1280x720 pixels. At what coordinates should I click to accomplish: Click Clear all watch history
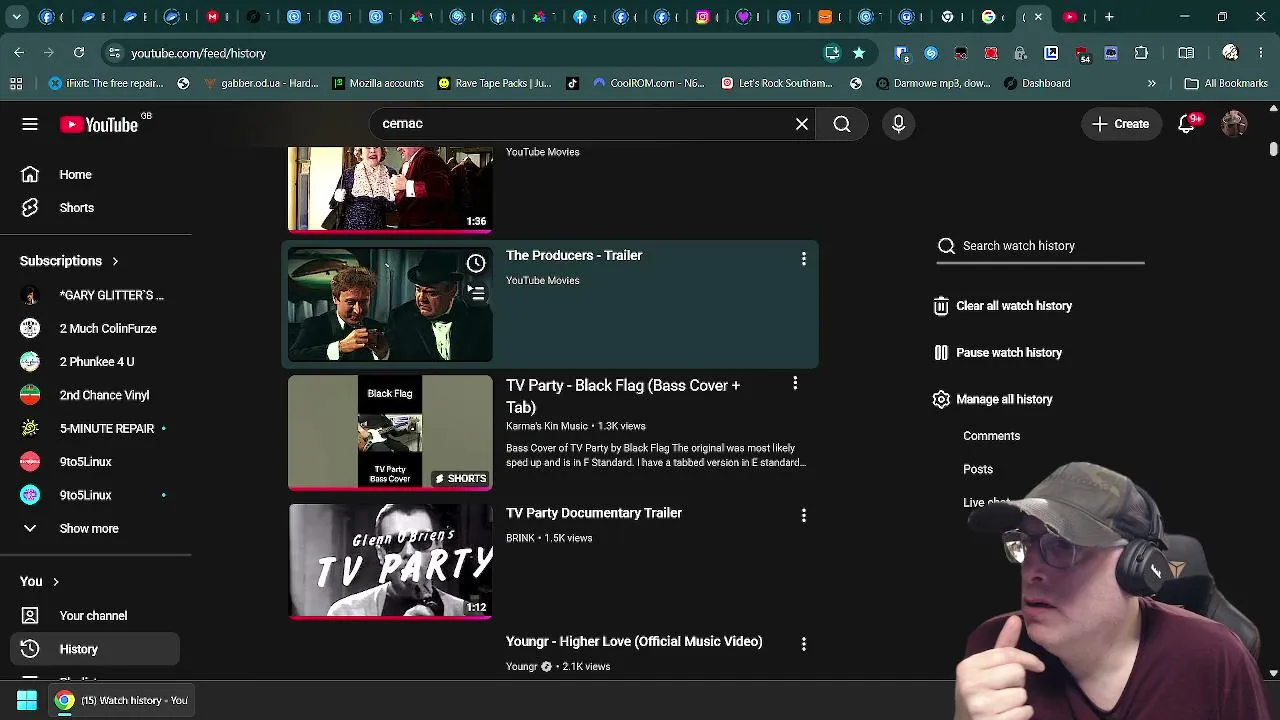tap(1003, 306)
